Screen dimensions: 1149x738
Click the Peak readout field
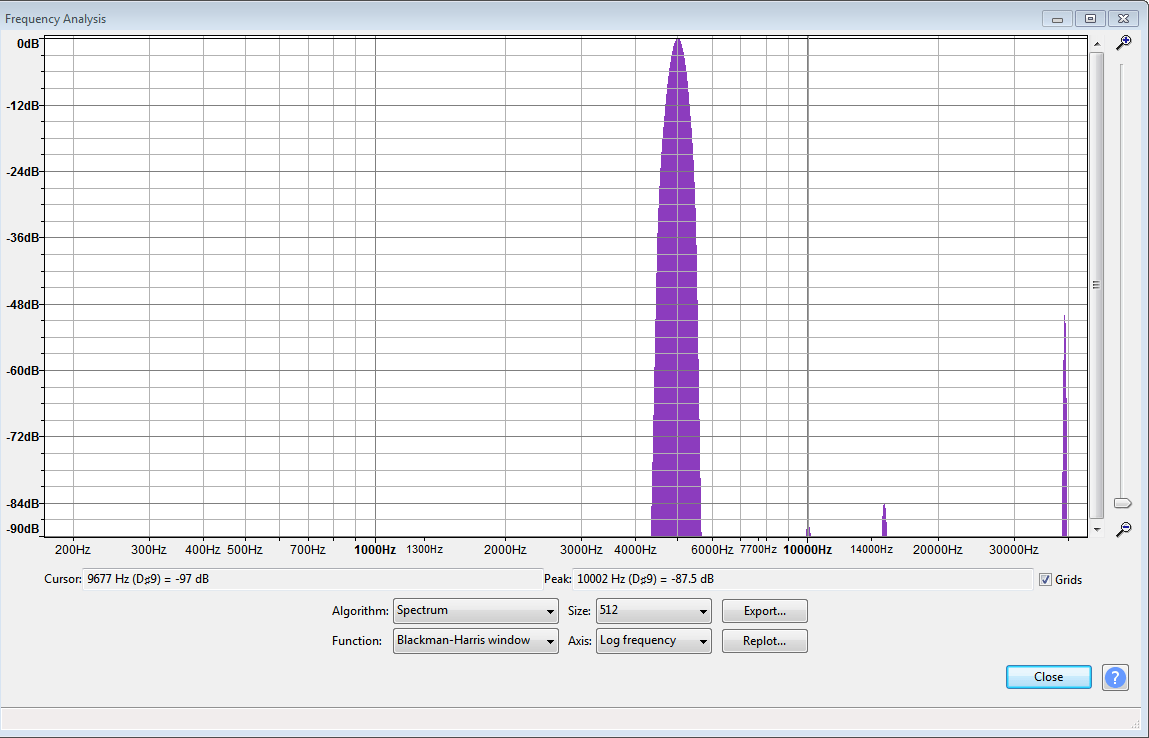802,579
